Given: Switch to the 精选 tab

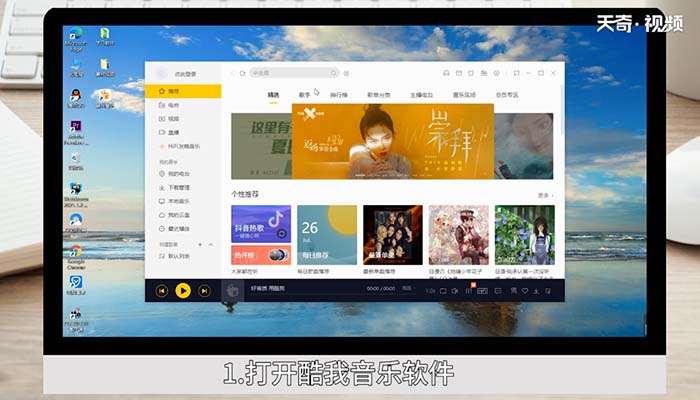Looking at the screenshot, I should [273, 95].
